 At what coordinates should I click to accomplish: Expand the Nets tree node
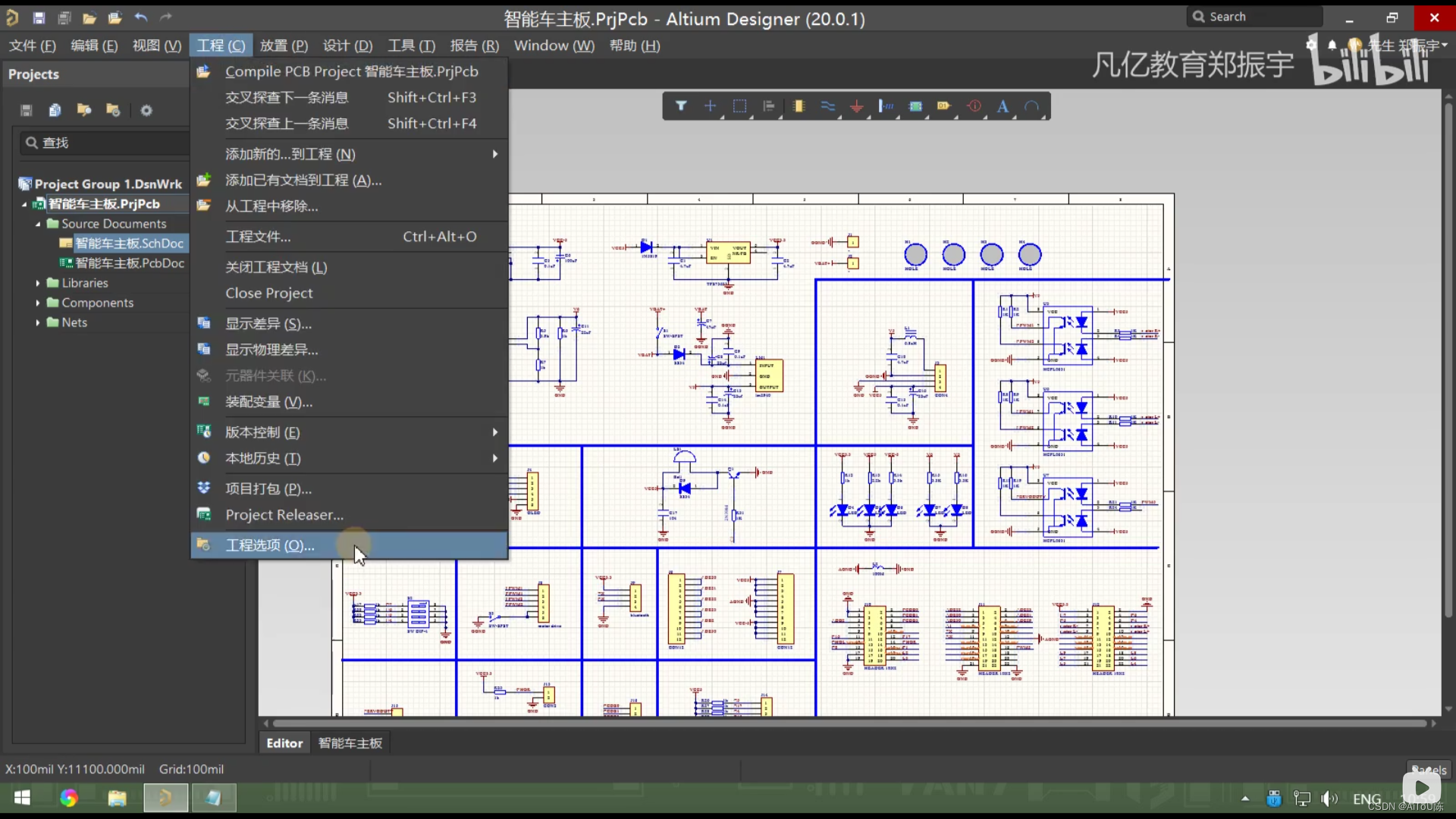point(37,322)
